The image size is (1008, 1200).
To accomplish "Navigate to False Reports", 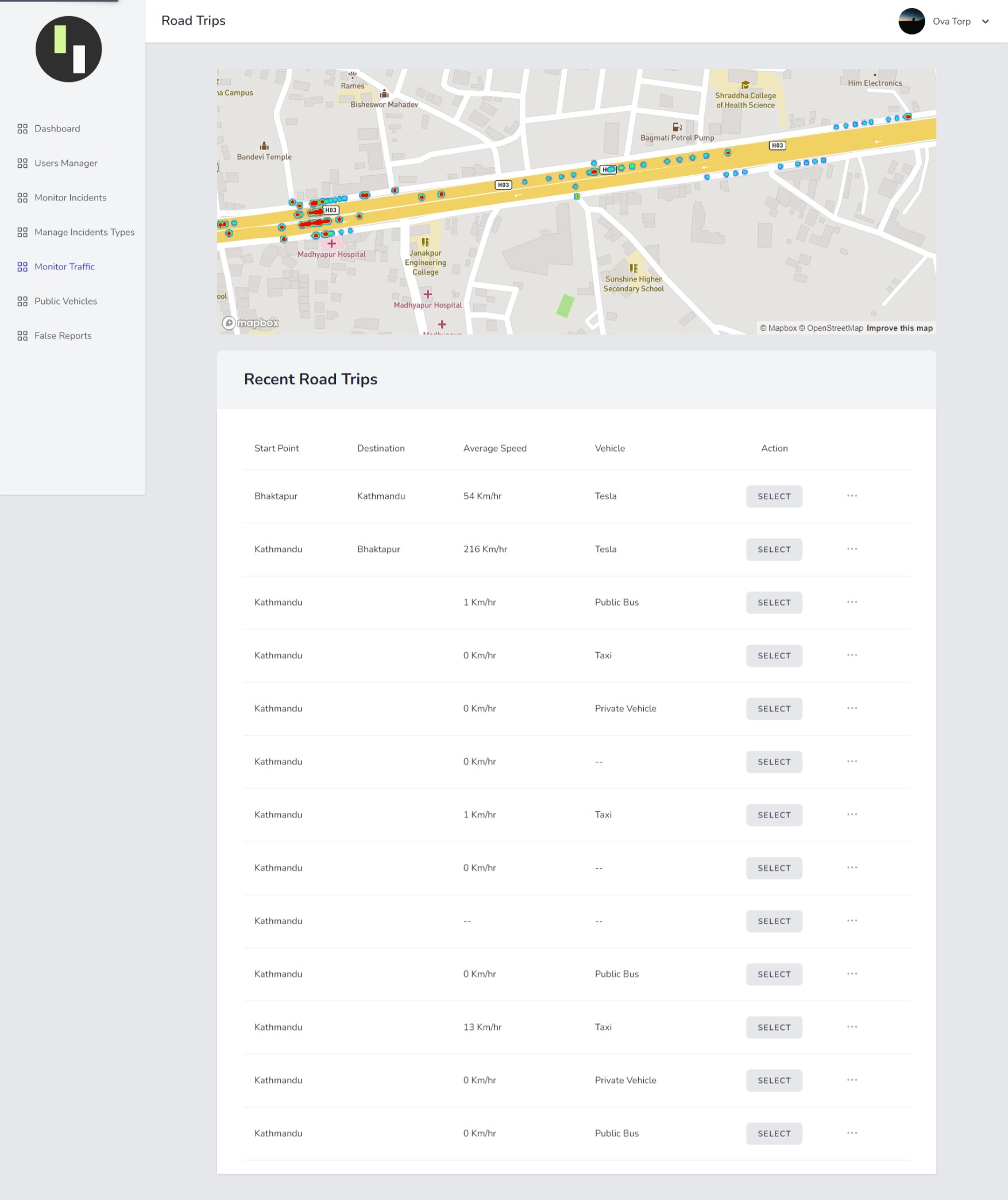I will tap(63, 335).
